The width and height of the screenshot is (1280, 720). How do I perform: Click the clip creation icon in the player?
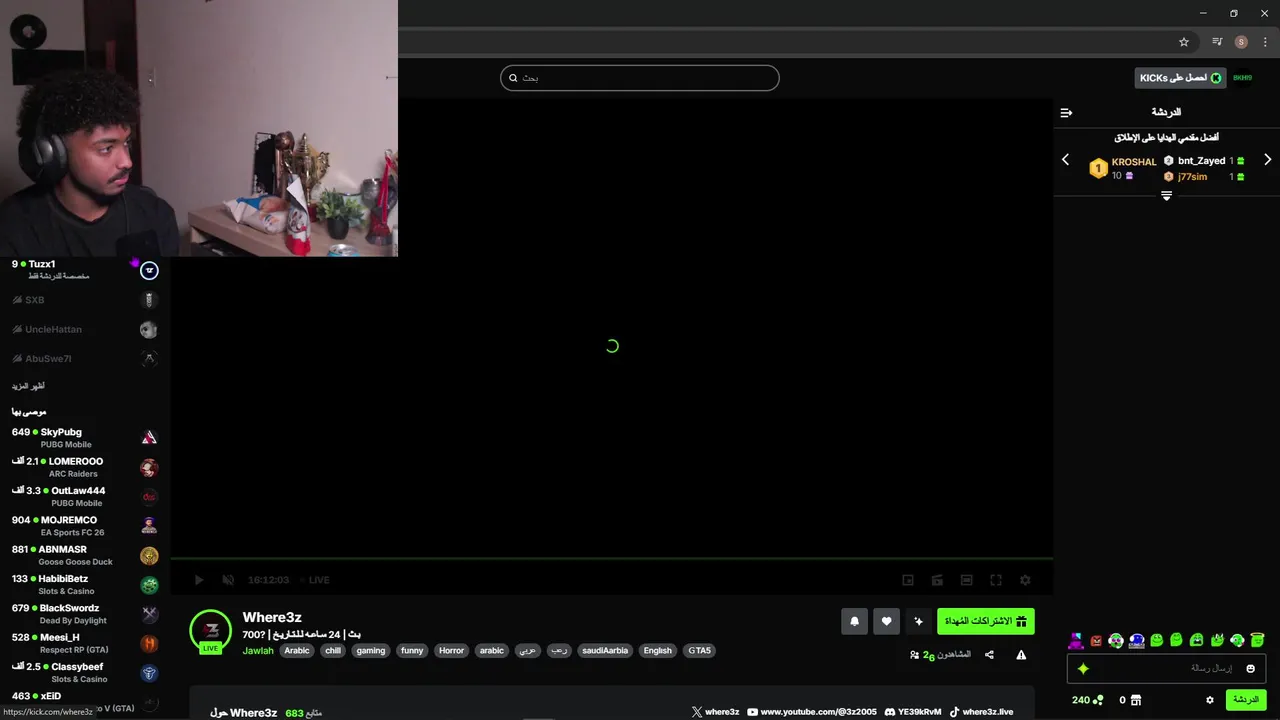(937, 580)
